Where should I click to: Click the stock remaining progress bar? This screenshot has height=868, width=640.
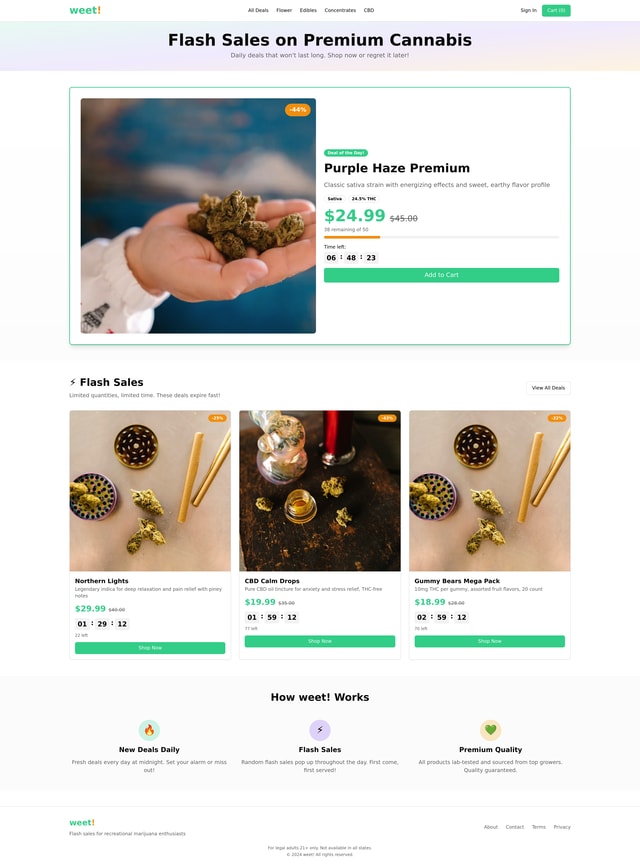point(441,237)
